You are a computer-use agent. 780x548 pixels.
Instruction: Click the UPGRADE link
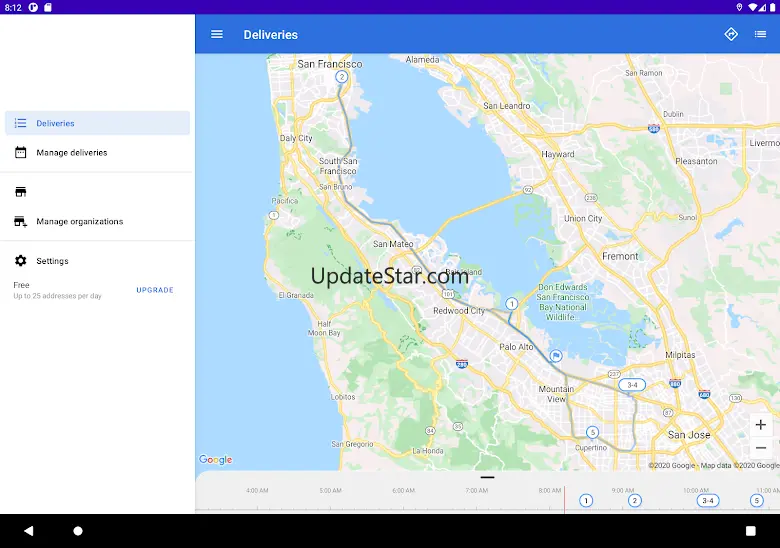(155, 290)
